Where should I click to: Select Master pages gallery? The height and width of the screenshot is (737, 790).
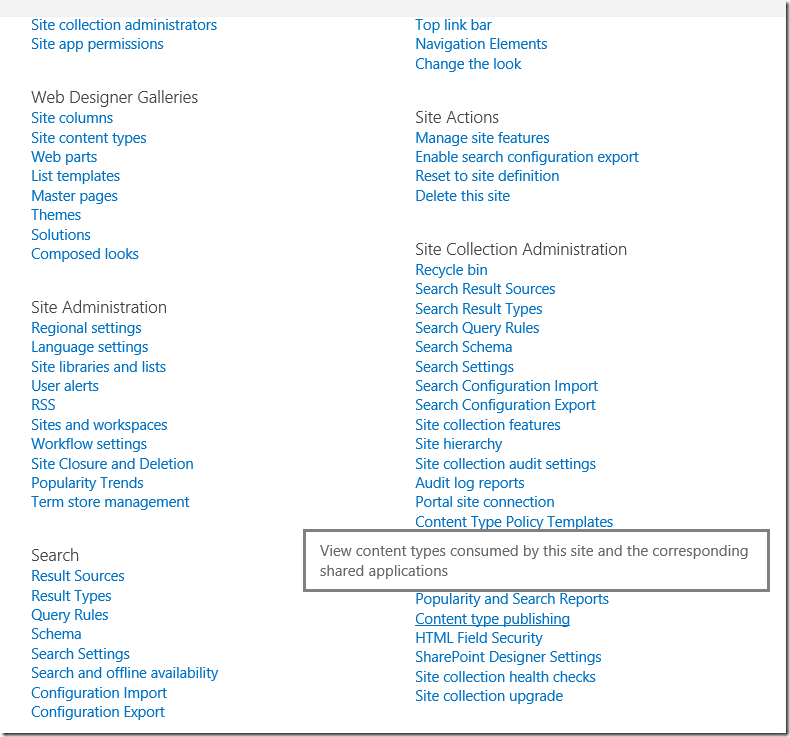coord(75,196)
